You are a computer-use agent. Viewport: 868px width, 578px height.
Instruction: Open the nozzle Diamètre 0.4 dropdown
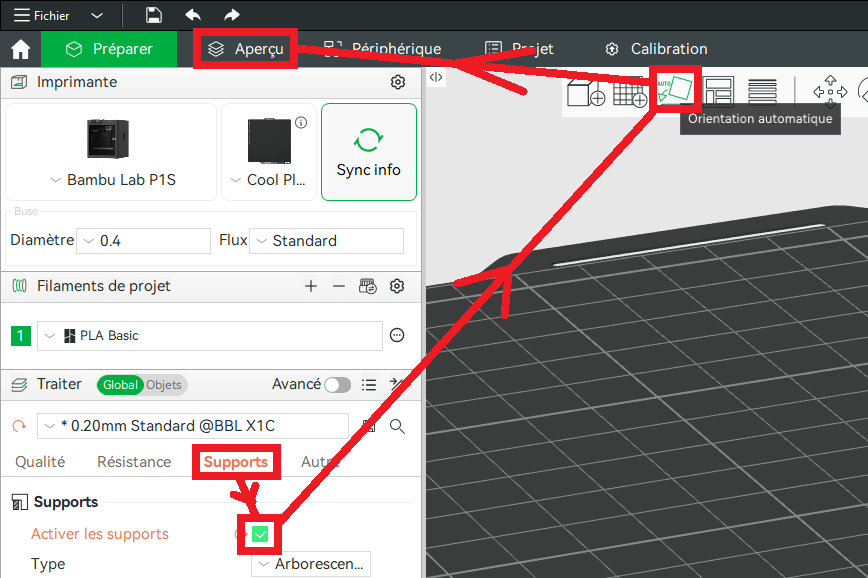coord(144,241)
